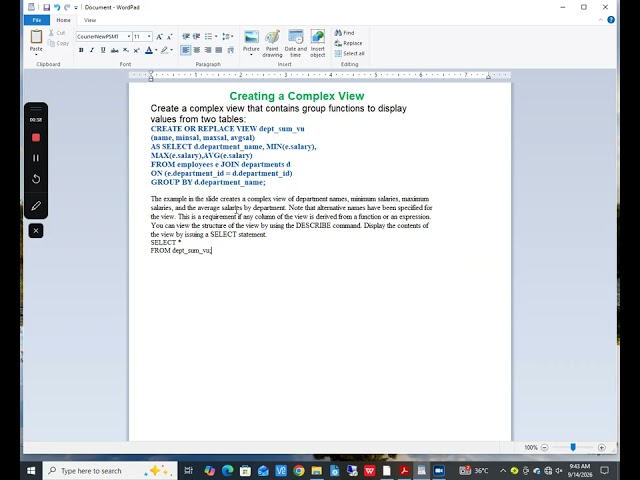Click the Copy button

click(58, 43)
